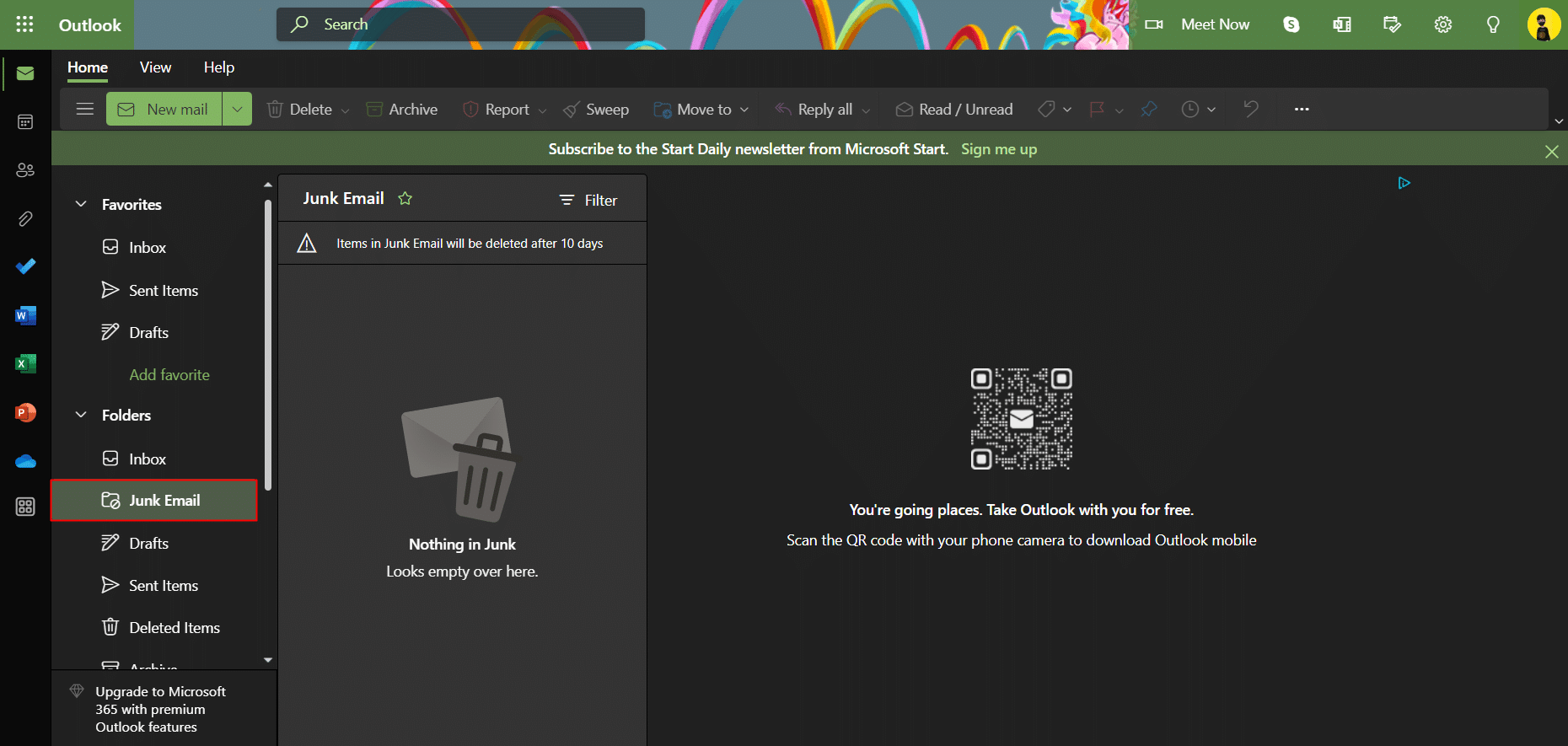
Task: Open Mail in the left rail
Action: tap(25, 74)
